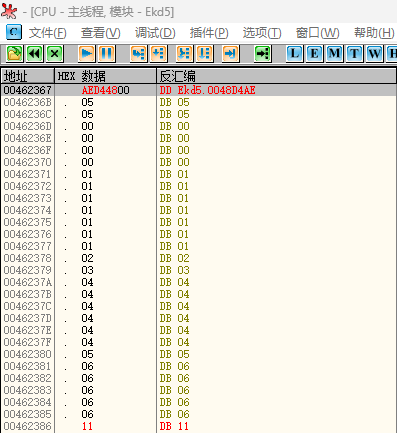Click the Run program play icon
The width and height of the screenshot is (397, 433).
pos(87,53)
